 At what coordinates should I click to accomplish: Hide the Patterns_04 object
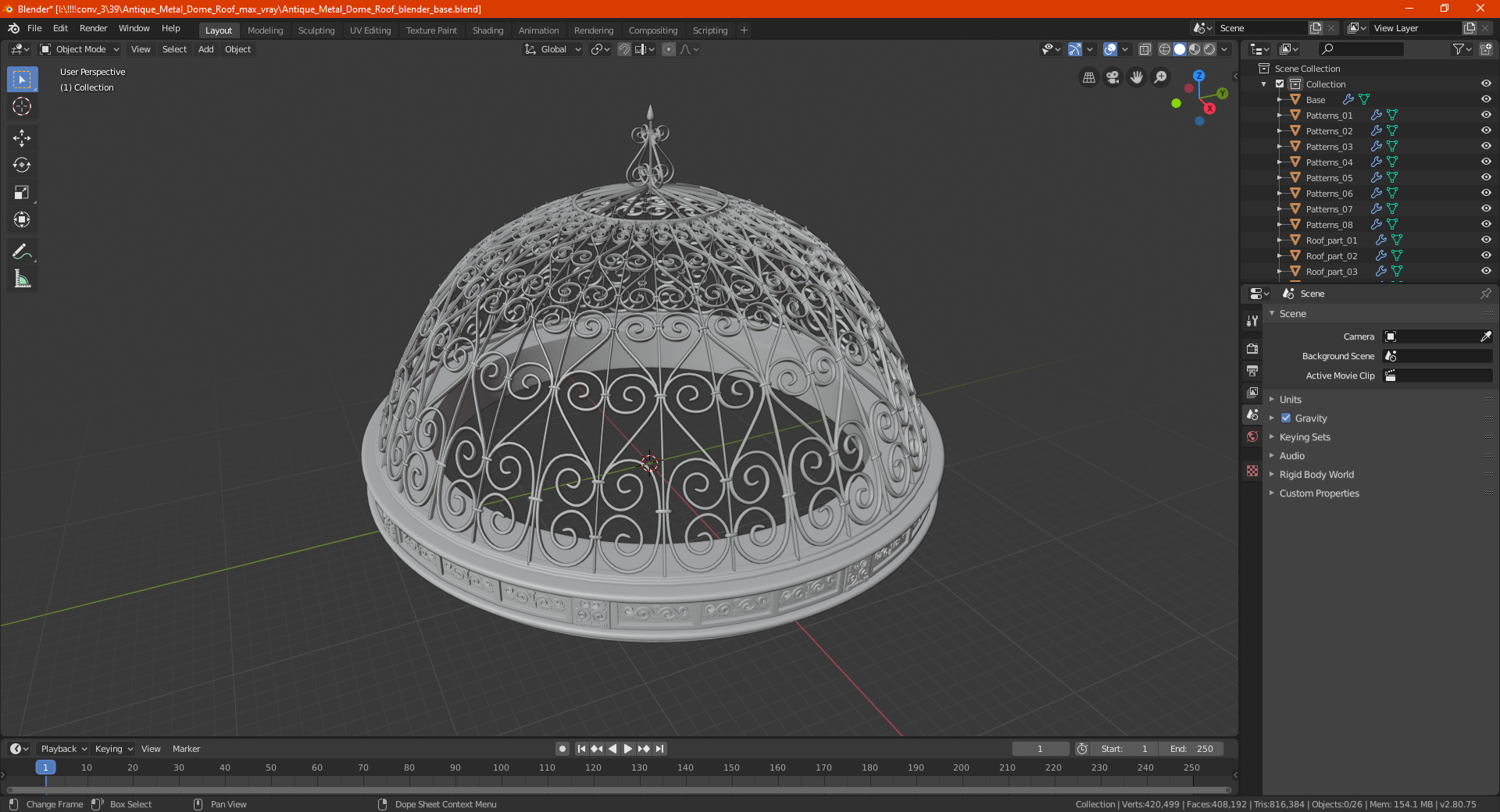coord(1486,162)
